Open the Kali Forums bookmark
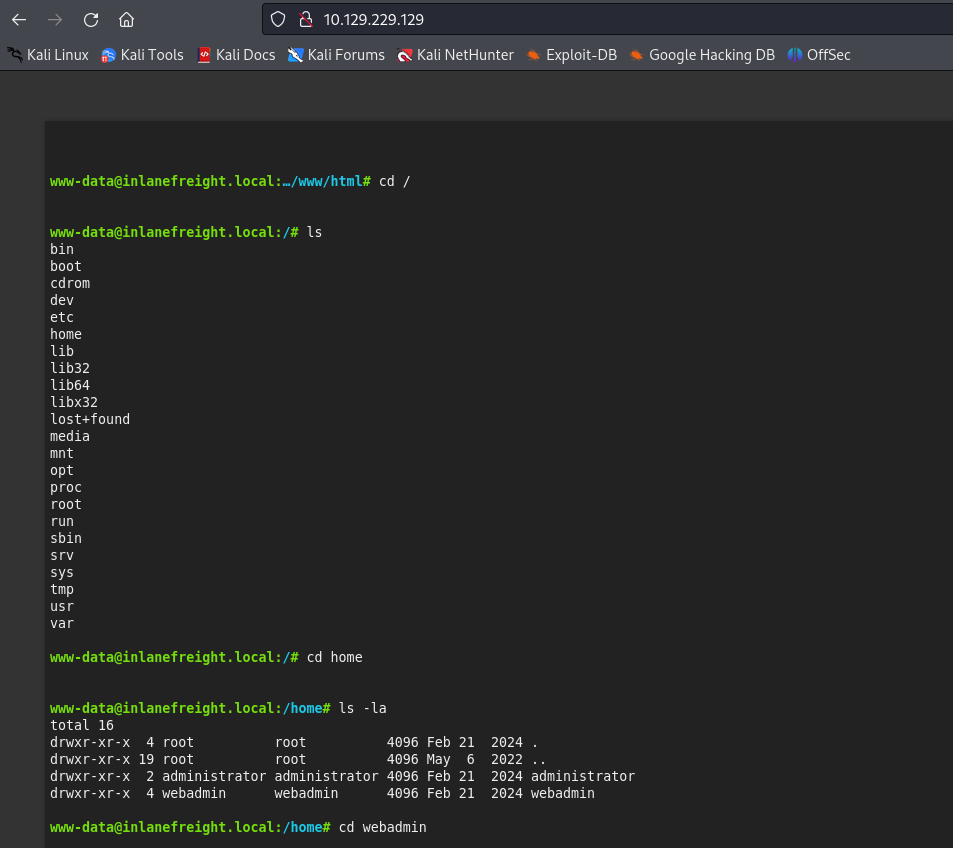This screenshot has height=848, width=953. 336,55
